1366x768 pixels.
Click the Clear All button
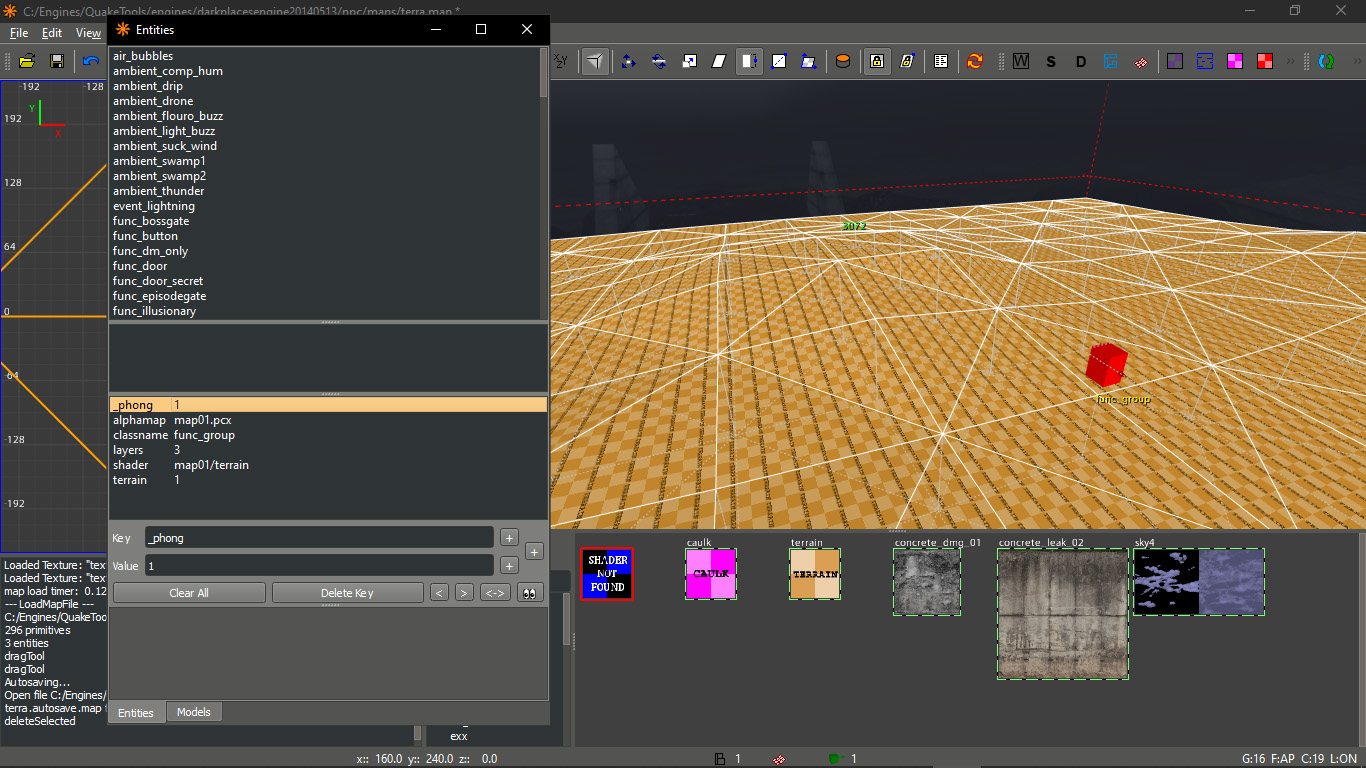(188, 592)
